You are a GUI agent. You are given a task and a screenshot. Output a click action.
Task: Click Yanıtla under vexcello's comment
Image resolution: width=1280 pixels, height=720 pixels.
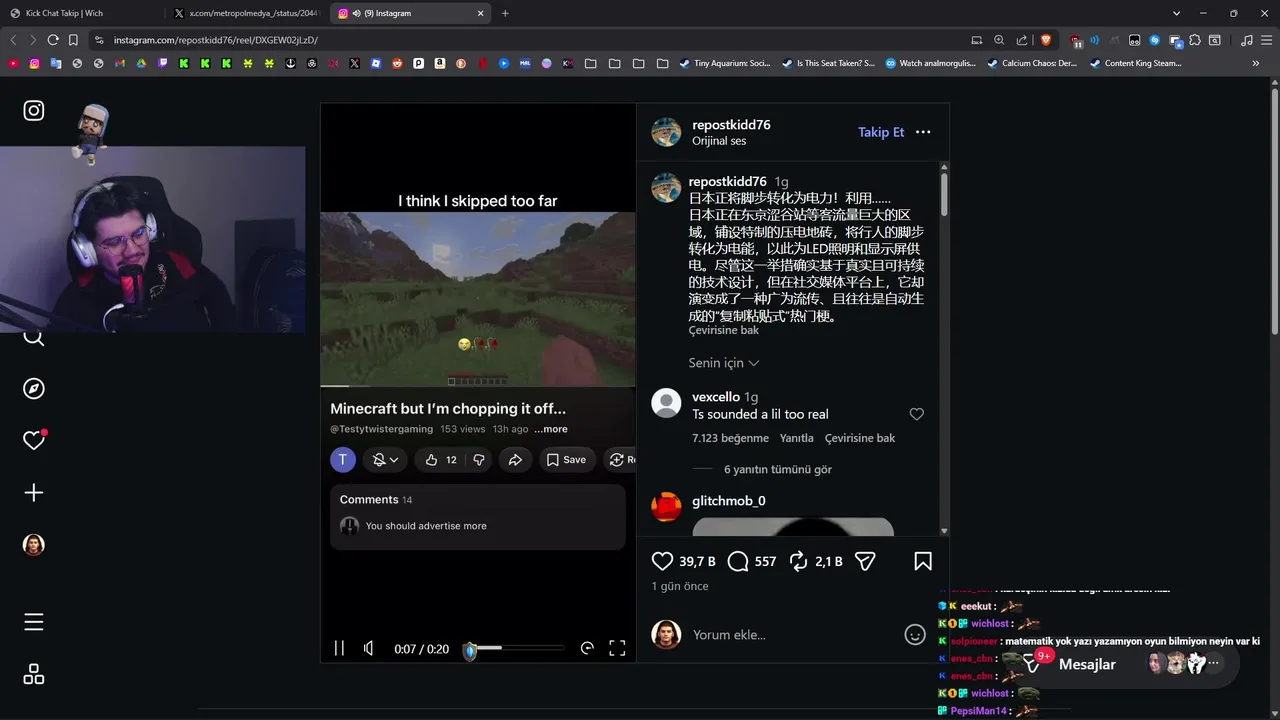click(x=797, y=438)
